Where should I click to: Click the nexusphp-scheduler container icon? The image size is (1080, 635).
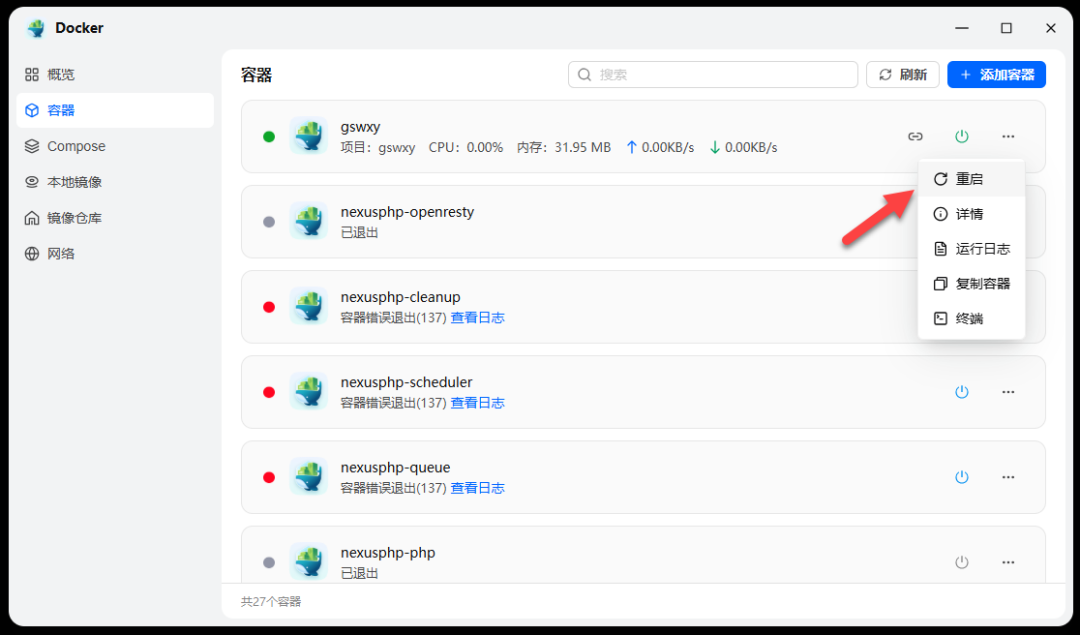pyautogui.click(x=309, y=391)
